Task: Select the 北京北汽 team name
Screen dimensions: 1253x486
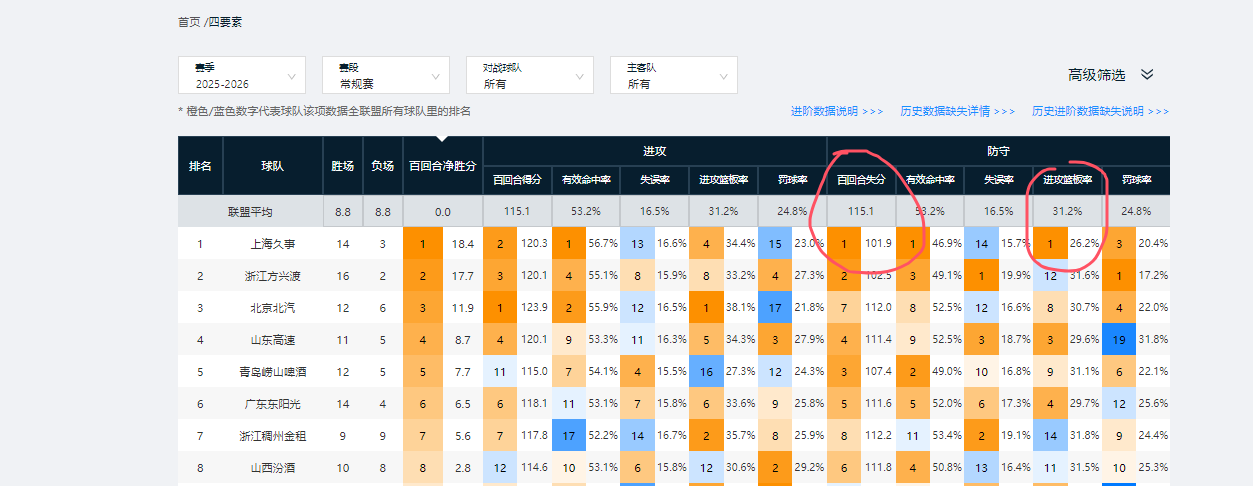Action: pos(273,308)
